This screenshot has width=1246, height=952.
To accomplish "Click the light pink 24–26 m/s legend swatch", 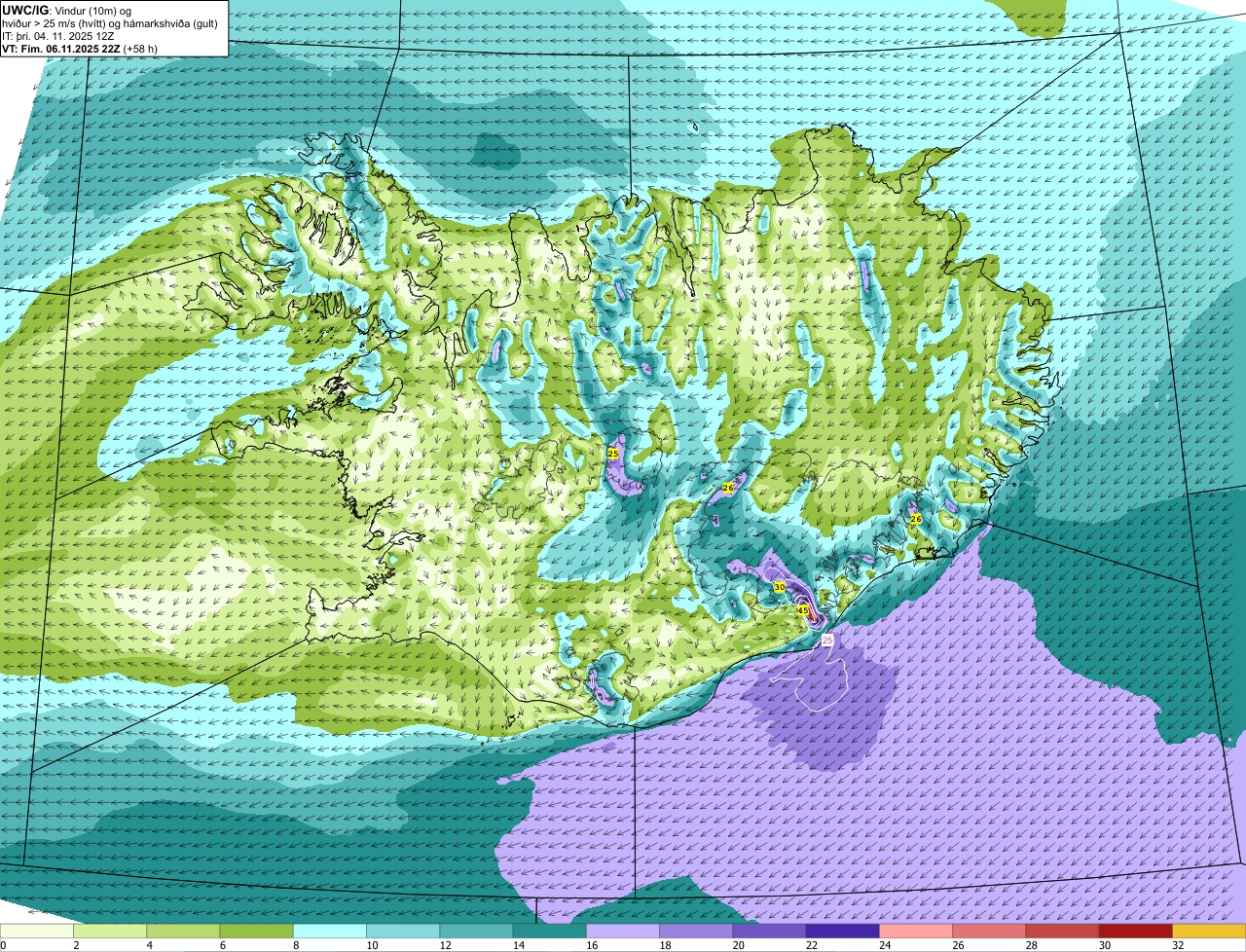I will (916, 932).
